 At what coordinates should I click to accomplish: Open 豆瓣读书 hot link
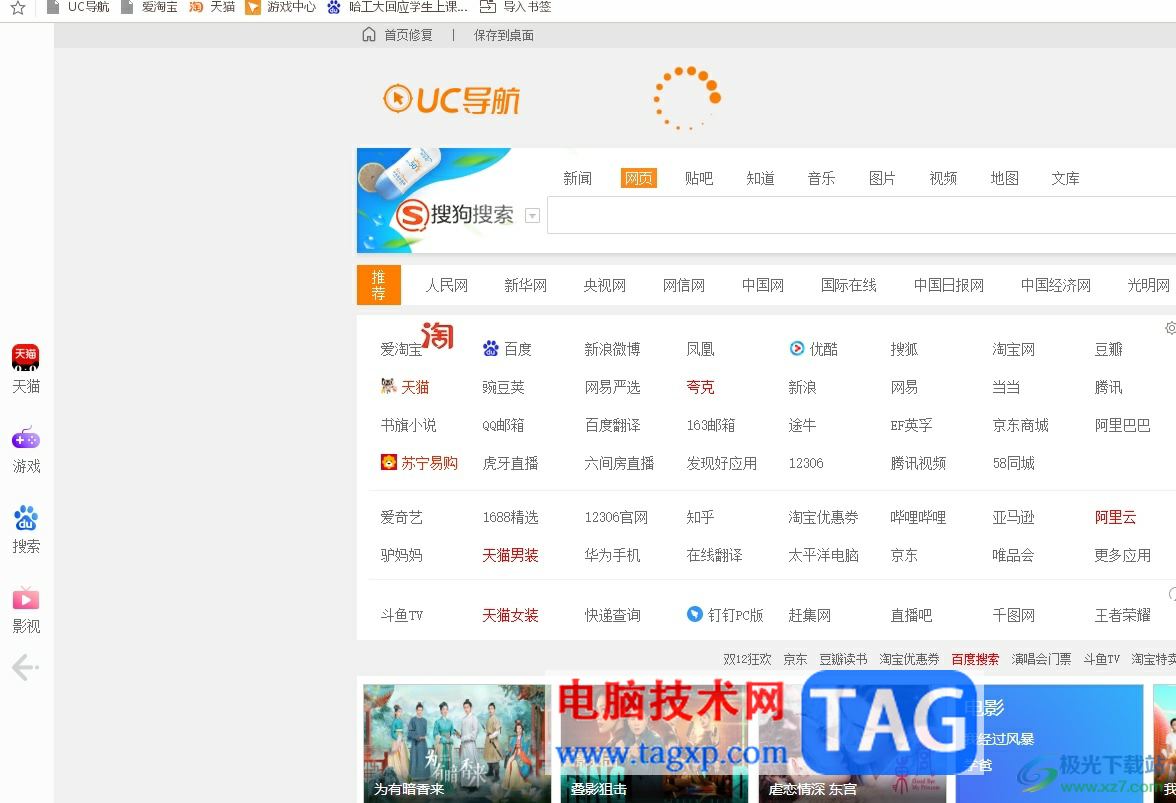coord(843,659)
